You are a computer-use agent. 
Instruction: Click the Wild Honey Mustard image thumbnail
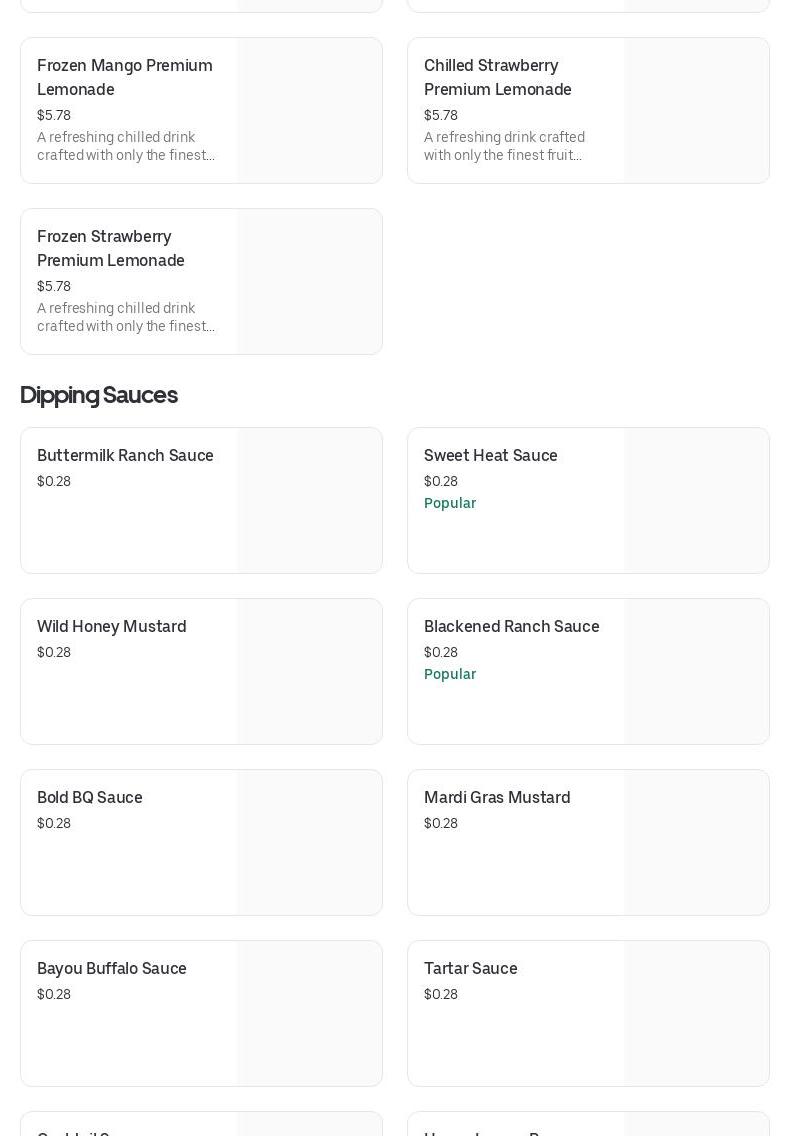point(309,672)
